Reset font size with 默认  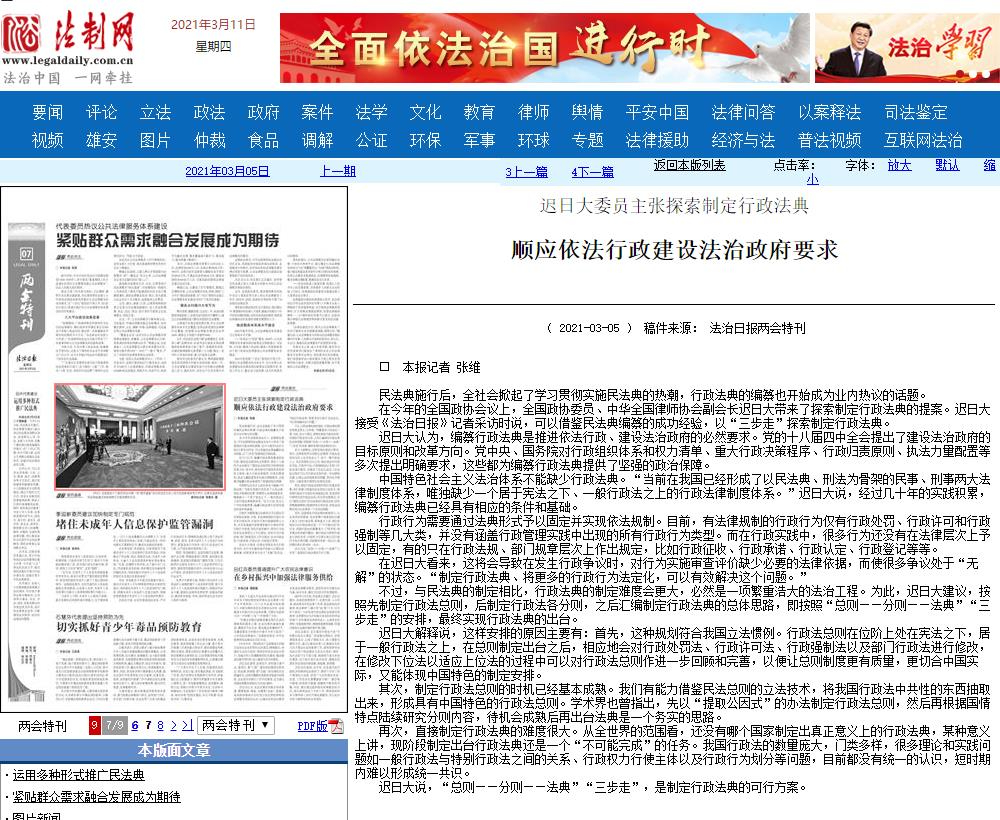click(947, 165)
